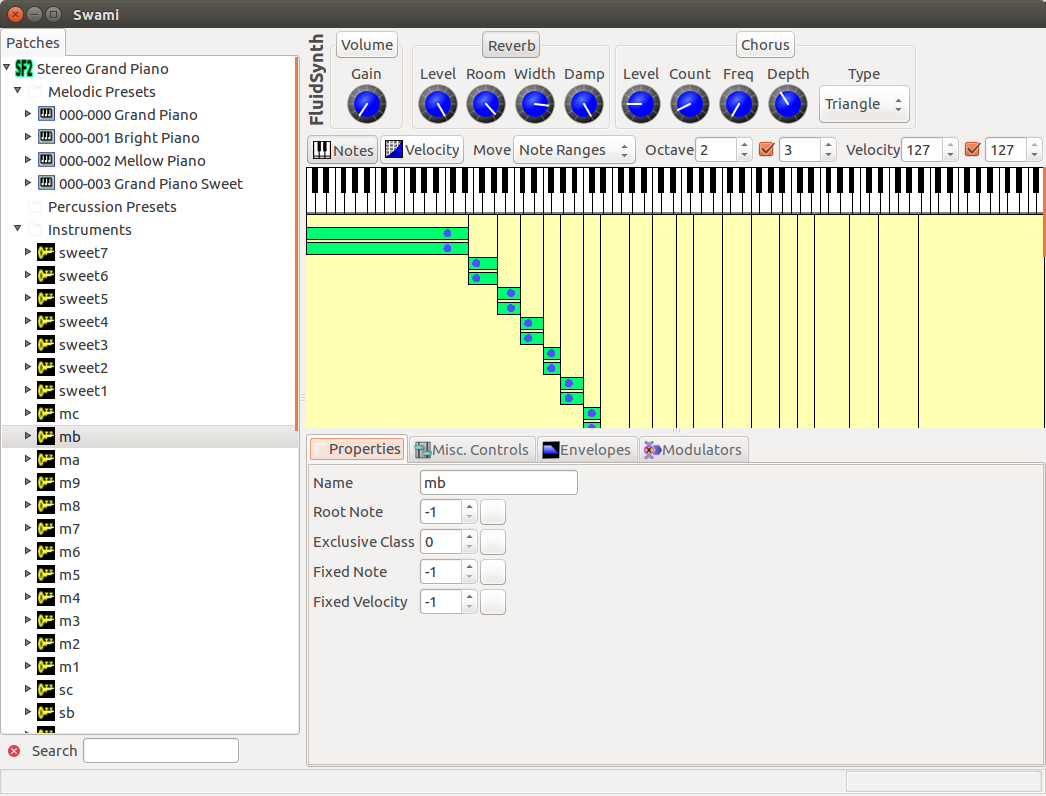The width and height of the screenshot is (1046, 796).
Task: Click the SF2 Stereo Grand Piano file icon
Action: [24, 69]
